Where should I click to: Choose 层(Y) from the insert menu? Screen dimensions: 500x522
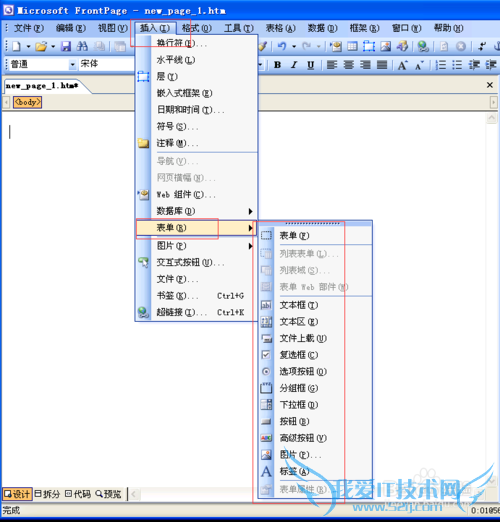(x=196, y=77)
